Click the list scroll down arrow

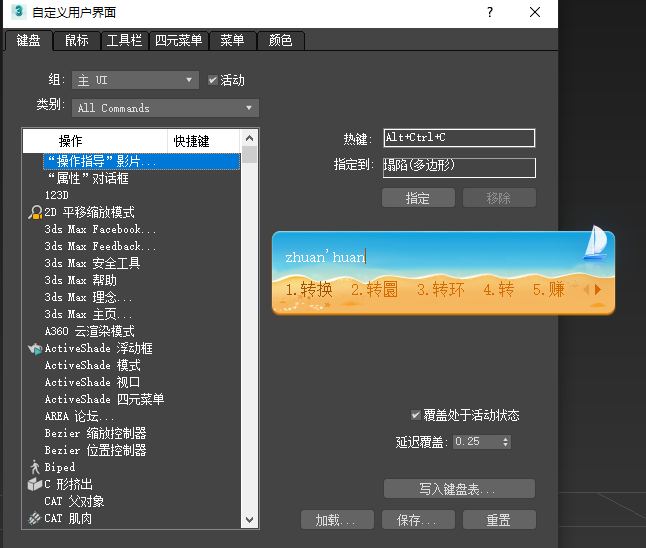[x=249, y=520]
